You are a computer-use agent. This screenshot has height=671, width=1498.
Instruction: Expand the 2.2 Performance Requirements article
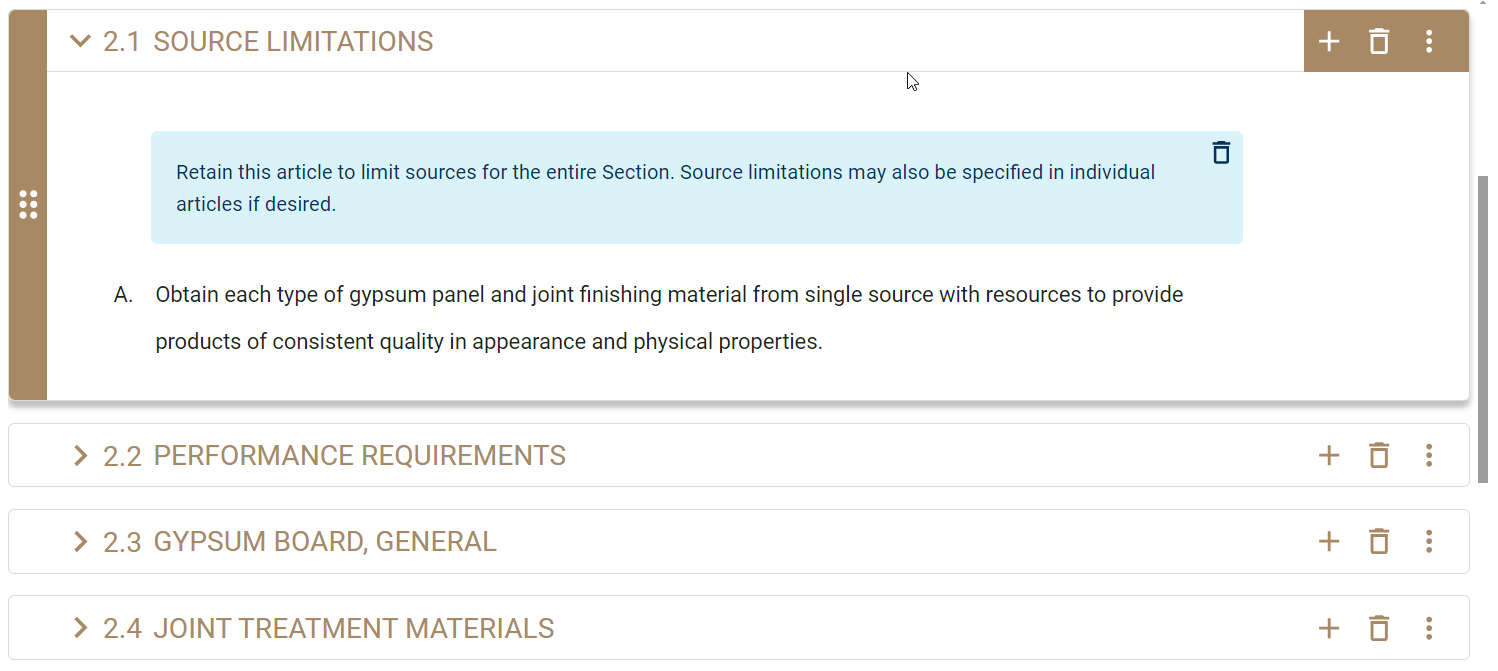tap(81, 456)
